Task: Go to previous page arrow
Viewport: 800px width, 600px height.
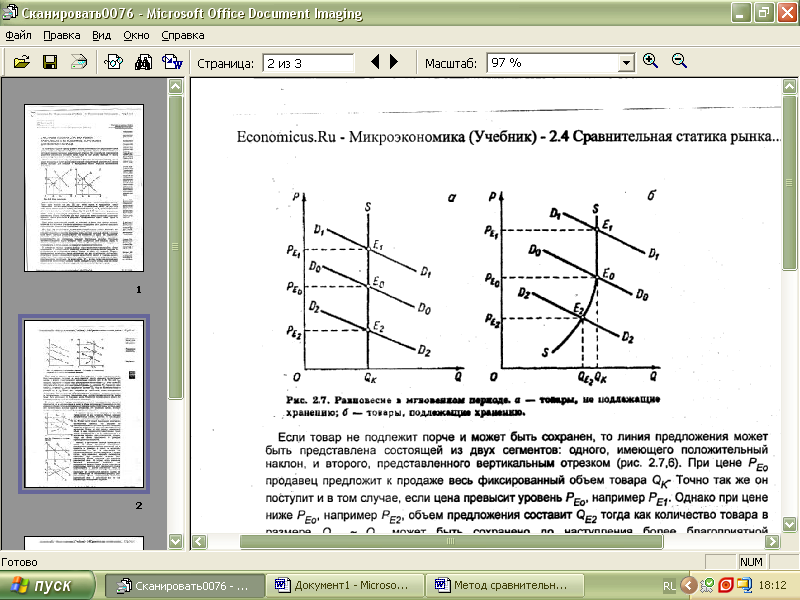Action: [376, 62]
